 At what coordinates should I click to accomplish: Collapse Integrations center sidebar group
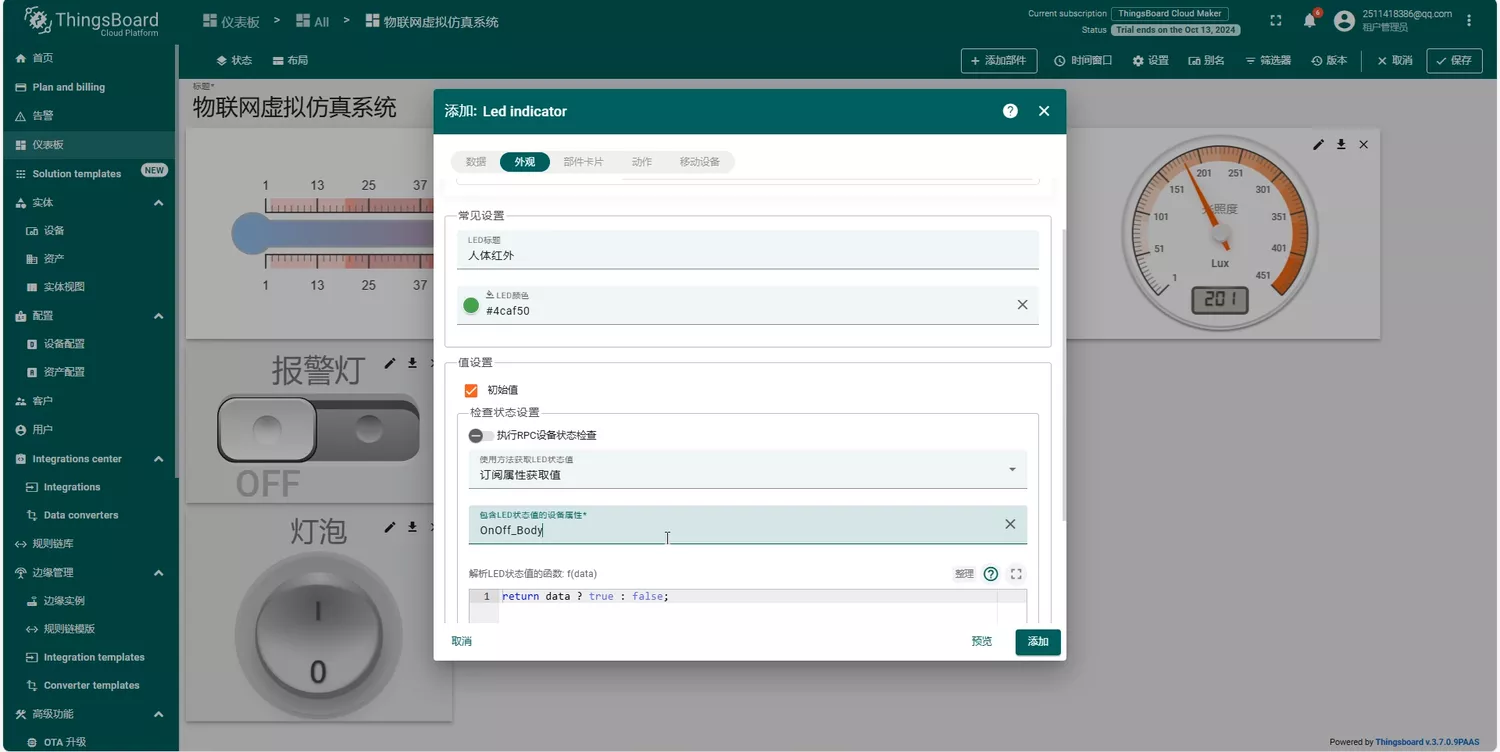[x=158, y=459]
